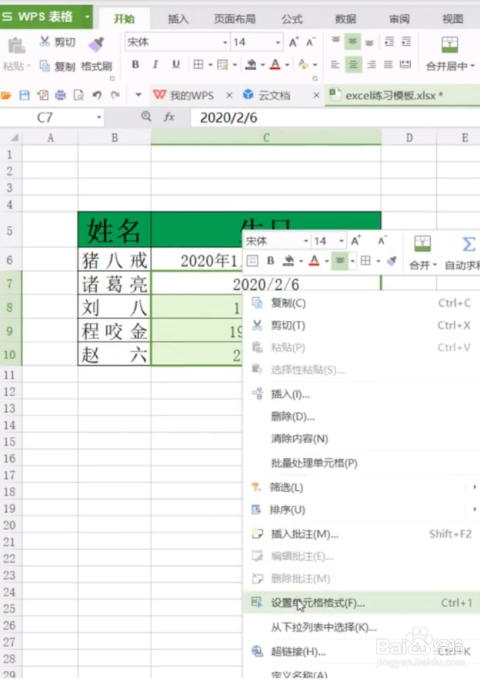Increase font with mini toolbar A+ icon
The image size is (493, 680).
click(x=356, y=241)
